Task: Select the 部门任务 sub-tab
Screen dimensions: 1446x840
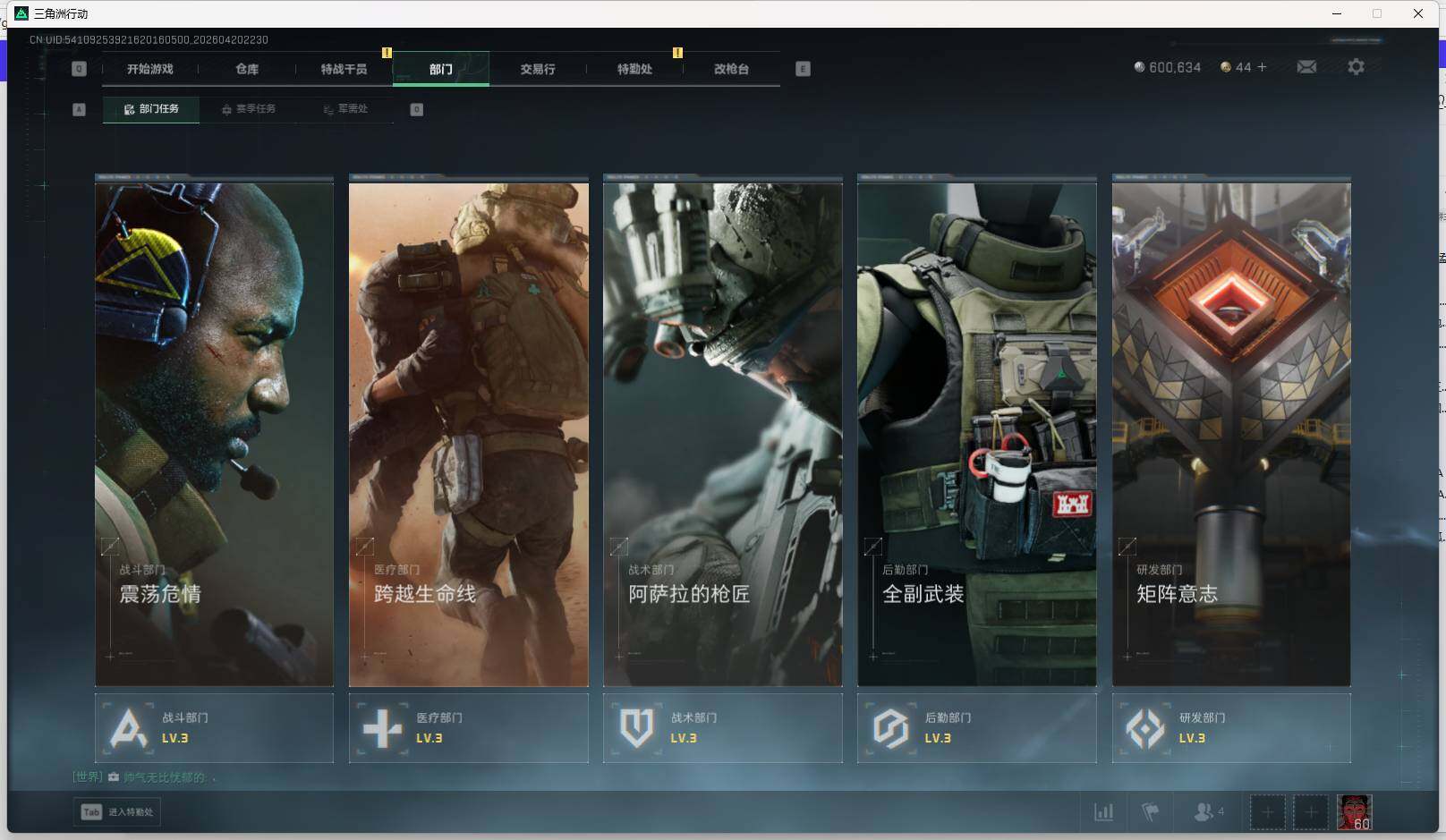Action: (x=151, y=109)
